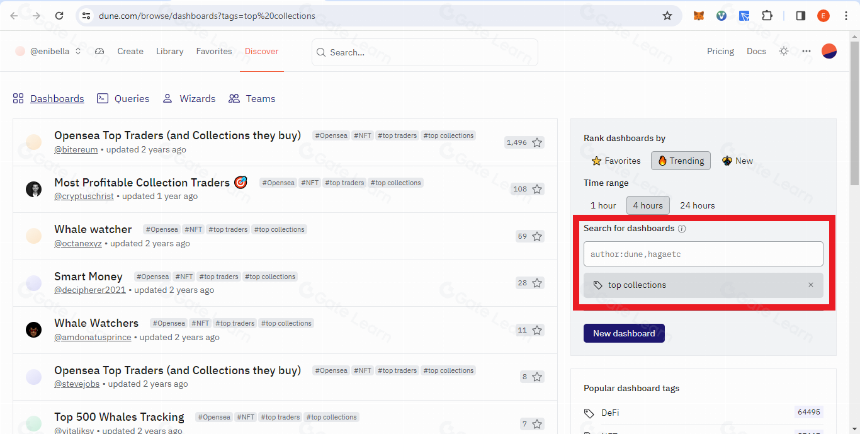Rank dashboards by New
The width and height of the screenshot is (860, 434).
738,161
